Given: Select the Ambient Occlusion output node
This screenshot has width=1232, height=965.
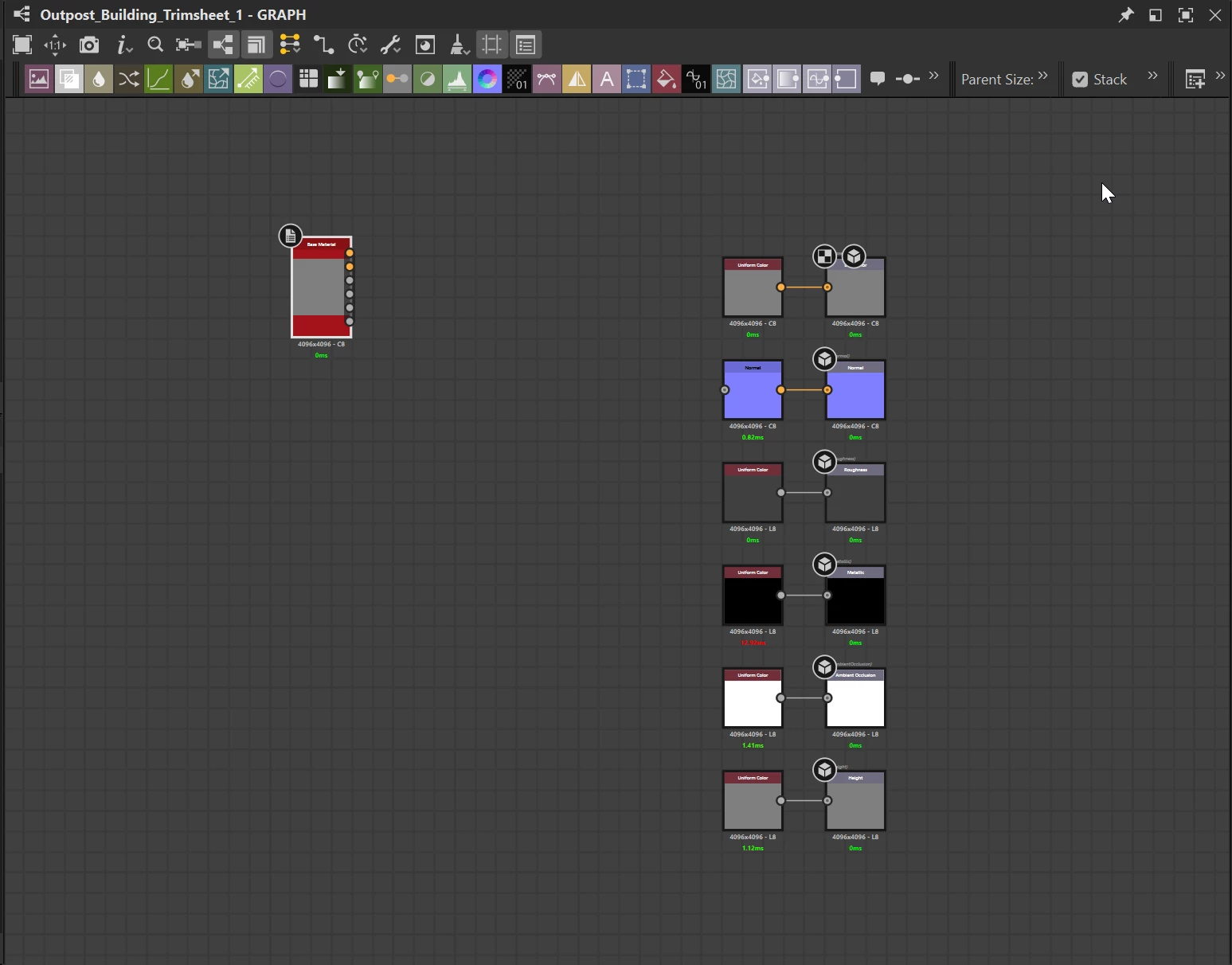Looking at the screenshot, I should tap(855, 698).
